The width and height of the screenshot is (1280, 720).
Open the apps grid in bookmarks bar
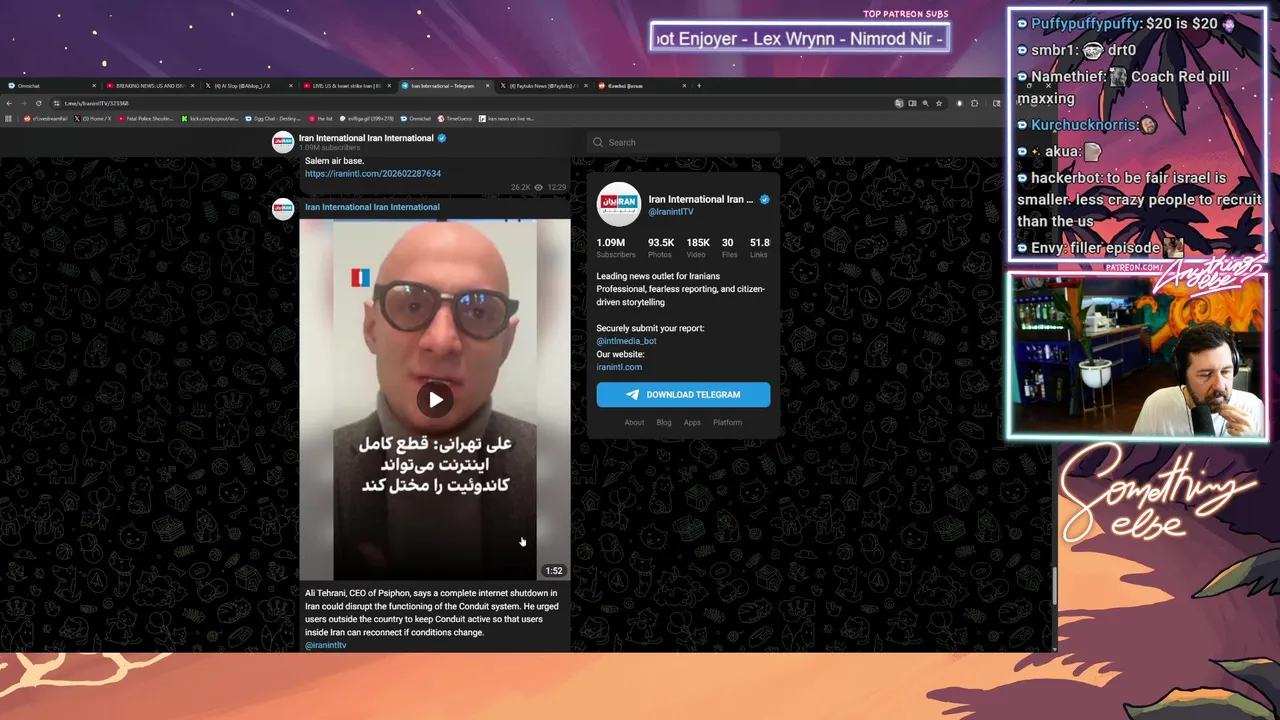pyautogui.click(x=8, y=118)
